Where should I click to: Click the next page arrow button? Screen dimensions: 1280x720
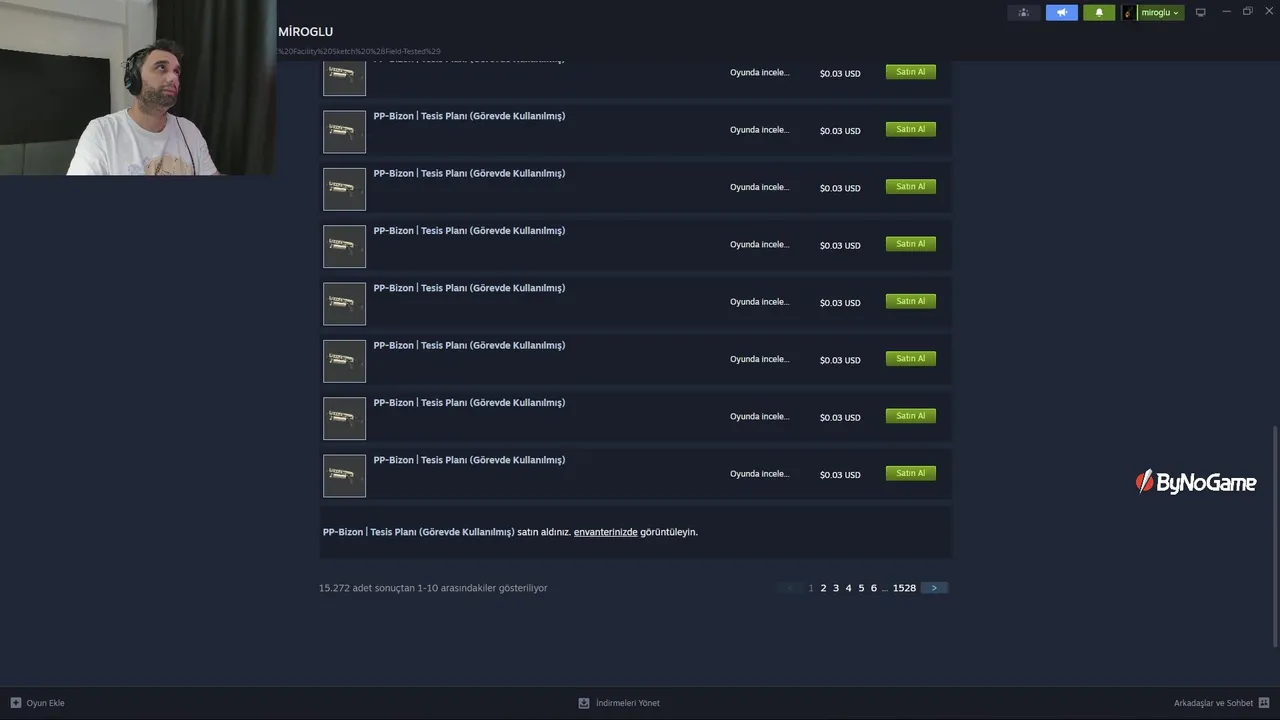934,588
